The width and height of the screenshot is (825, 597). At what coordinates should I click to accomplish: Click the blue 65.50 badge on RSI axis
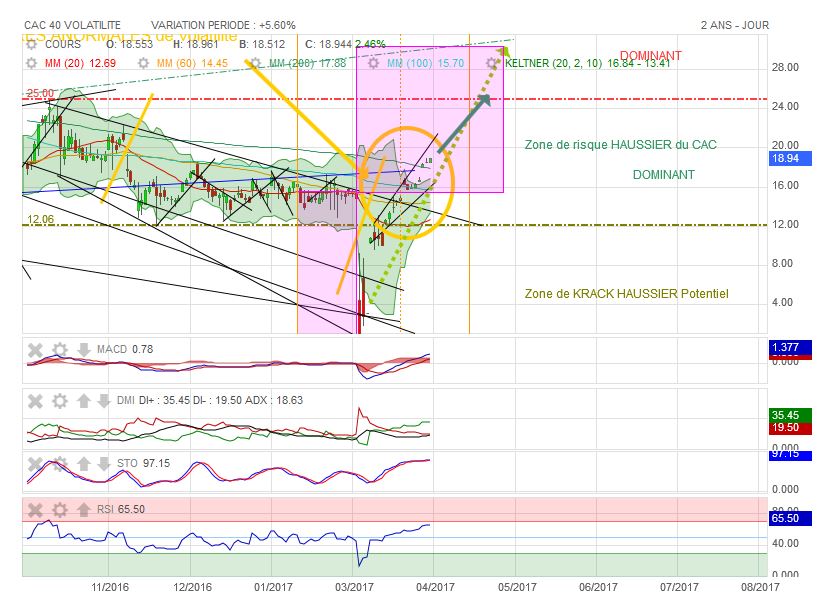(790, 518)
